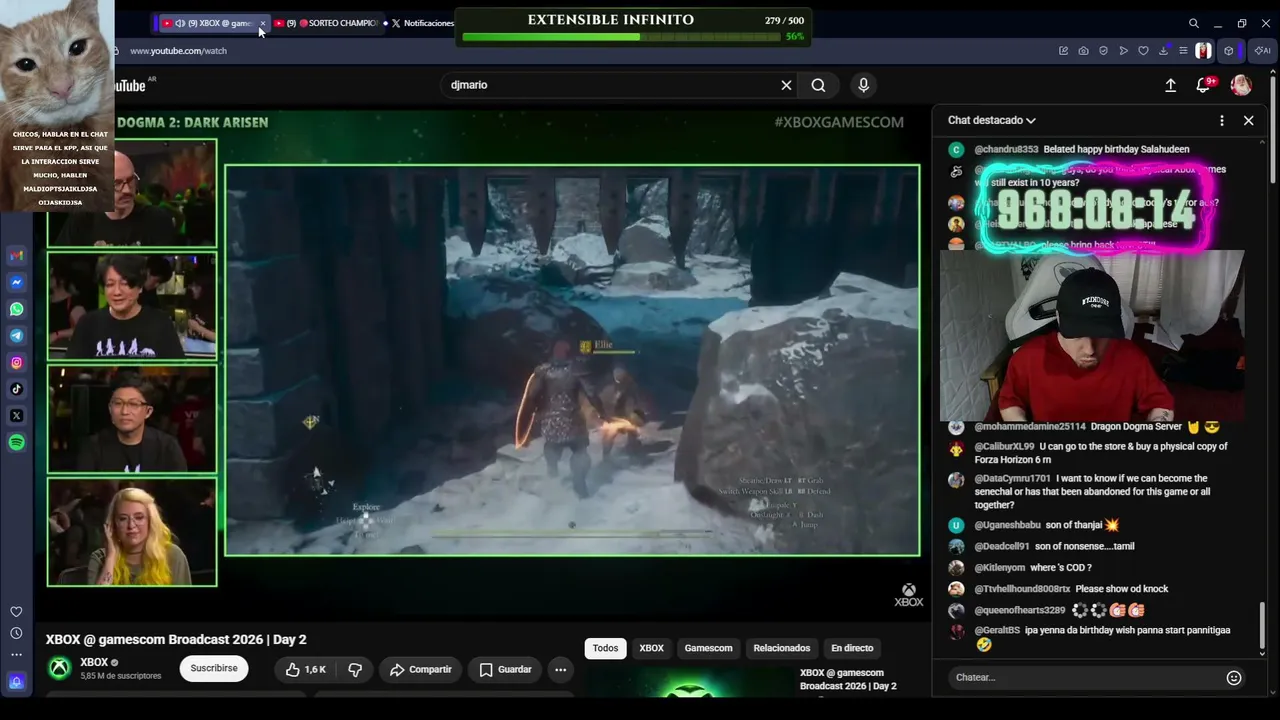
Task: Like the video with 1,6 K likes
Action: 306,669
